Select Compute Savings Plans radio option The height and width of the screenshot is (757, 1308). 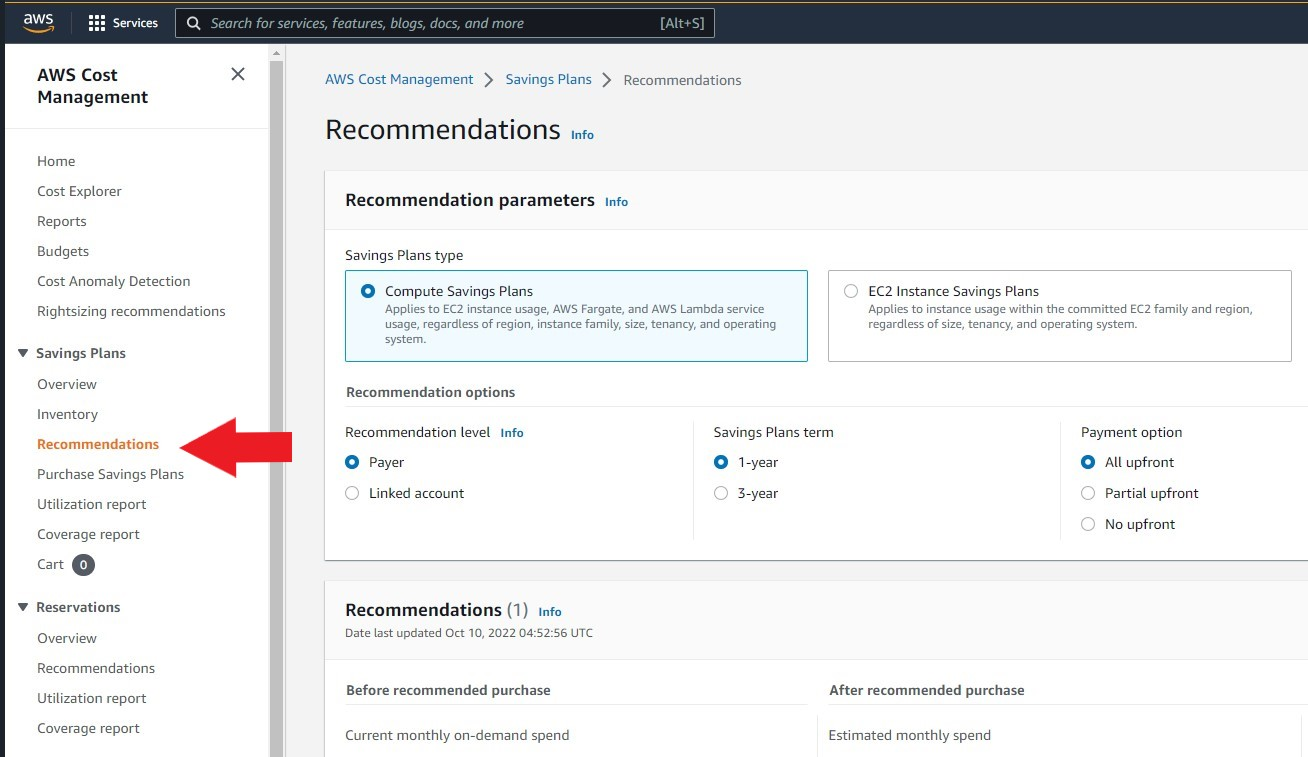pyautogui.click(x=368, y=291)
